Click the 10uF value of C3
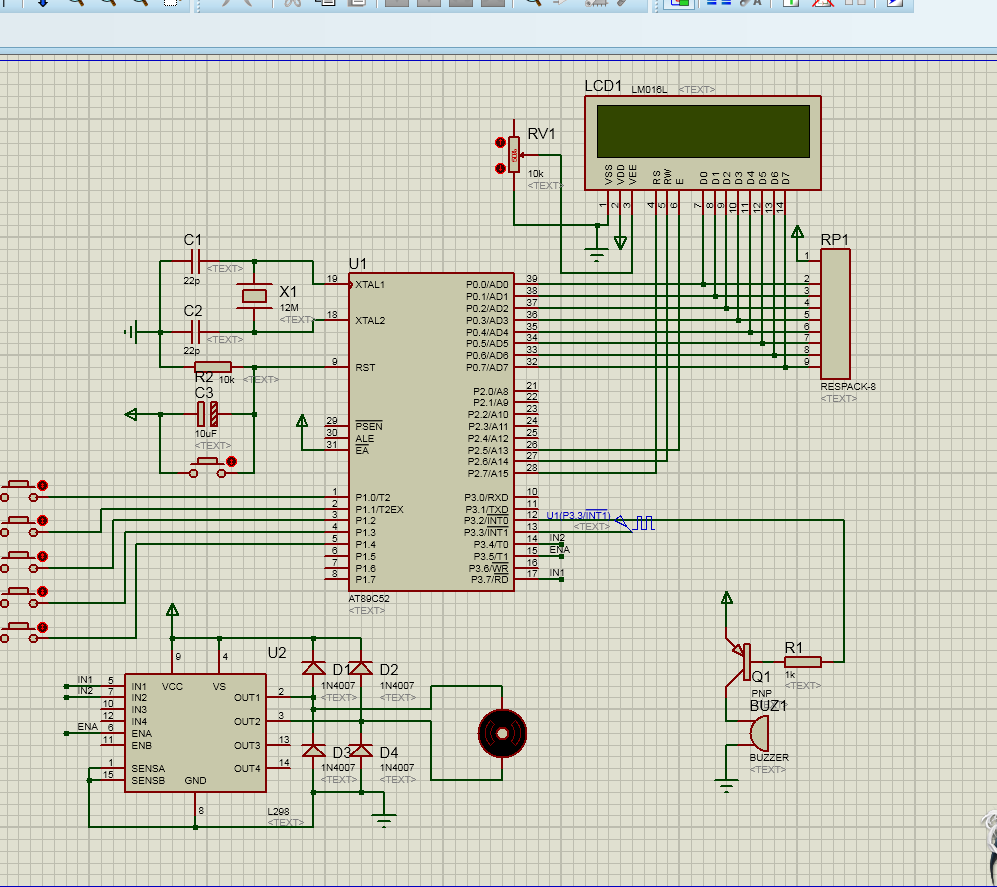The width and height of the screenshot is (997, 887). (x=205, y=434)
